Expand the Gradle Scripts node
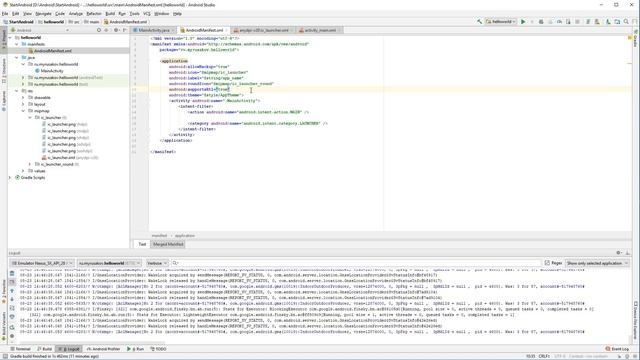640x360 pixels. coord(10,178)
